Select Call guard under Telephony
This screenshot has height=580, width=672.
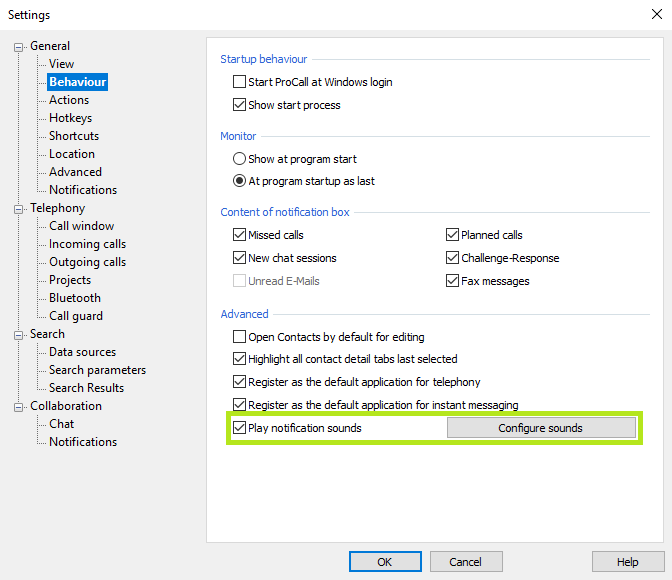coord(76,316)
